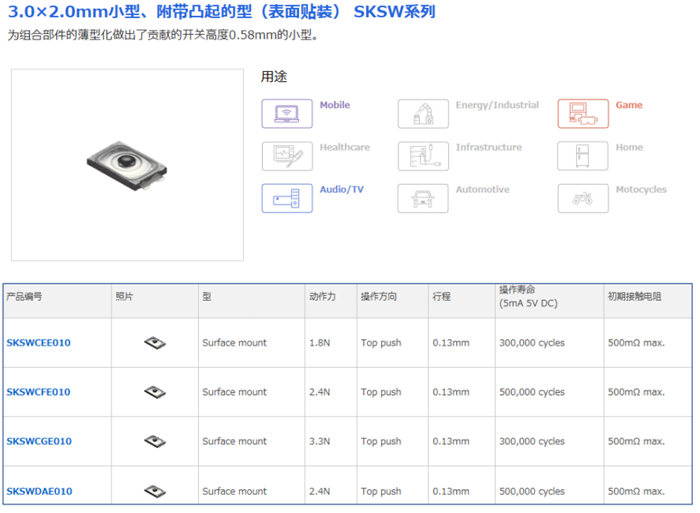Select the Energy/Industrial robot arm icon
The height and width of the screenshot is (513, 700).
pyautogui.click(x=423, y=114)
